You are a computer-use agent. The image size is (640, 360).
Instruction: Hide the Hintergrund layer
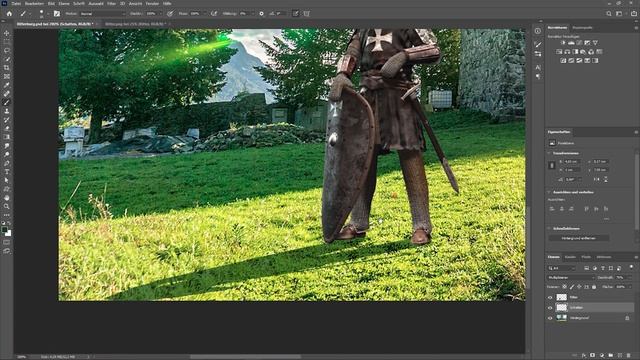pyautogui.click(x=550, y=318)
